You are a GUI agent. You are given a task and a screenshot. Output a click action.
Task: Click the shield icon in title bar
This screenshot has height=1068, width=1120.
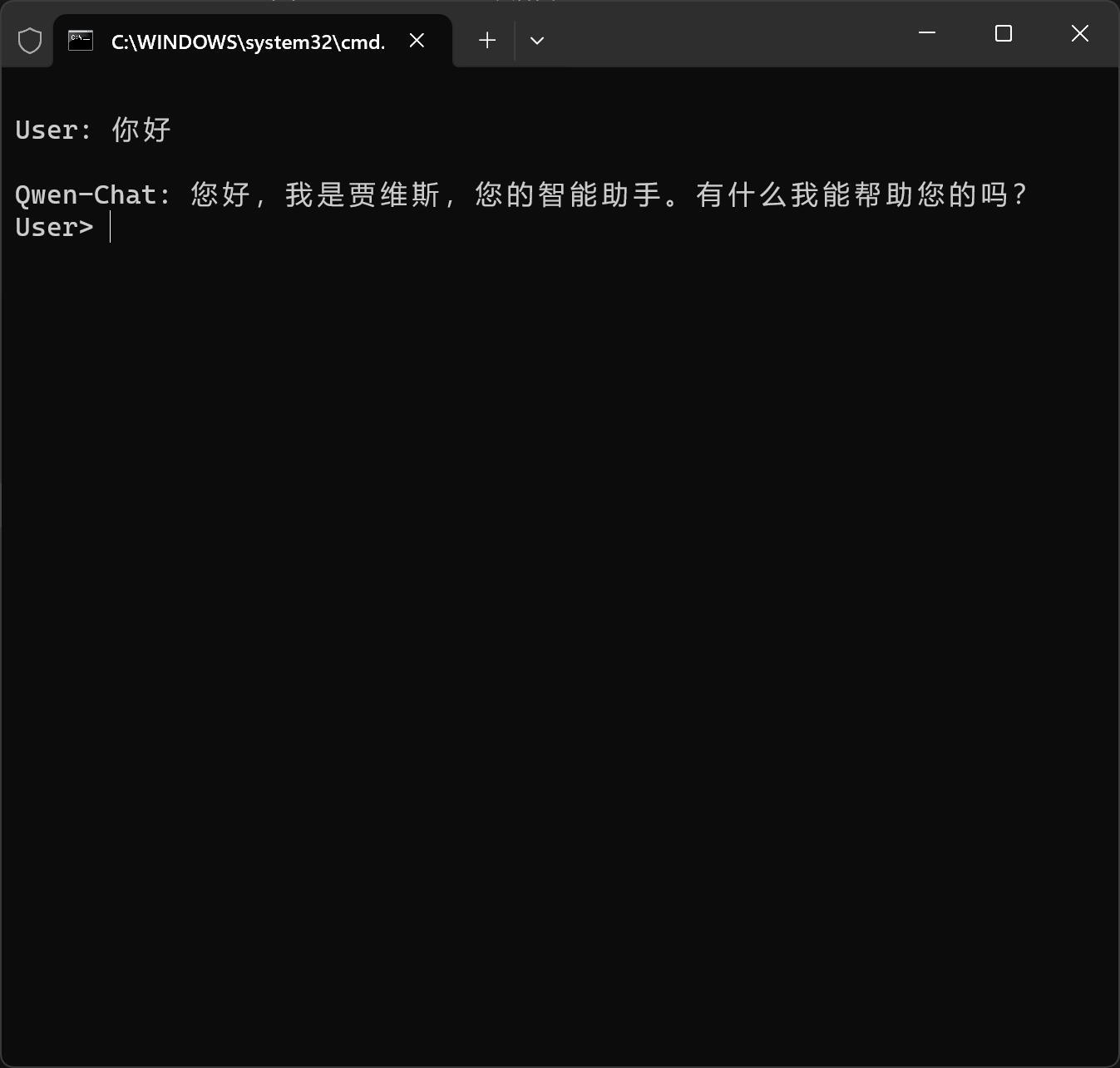click(30, 40)
